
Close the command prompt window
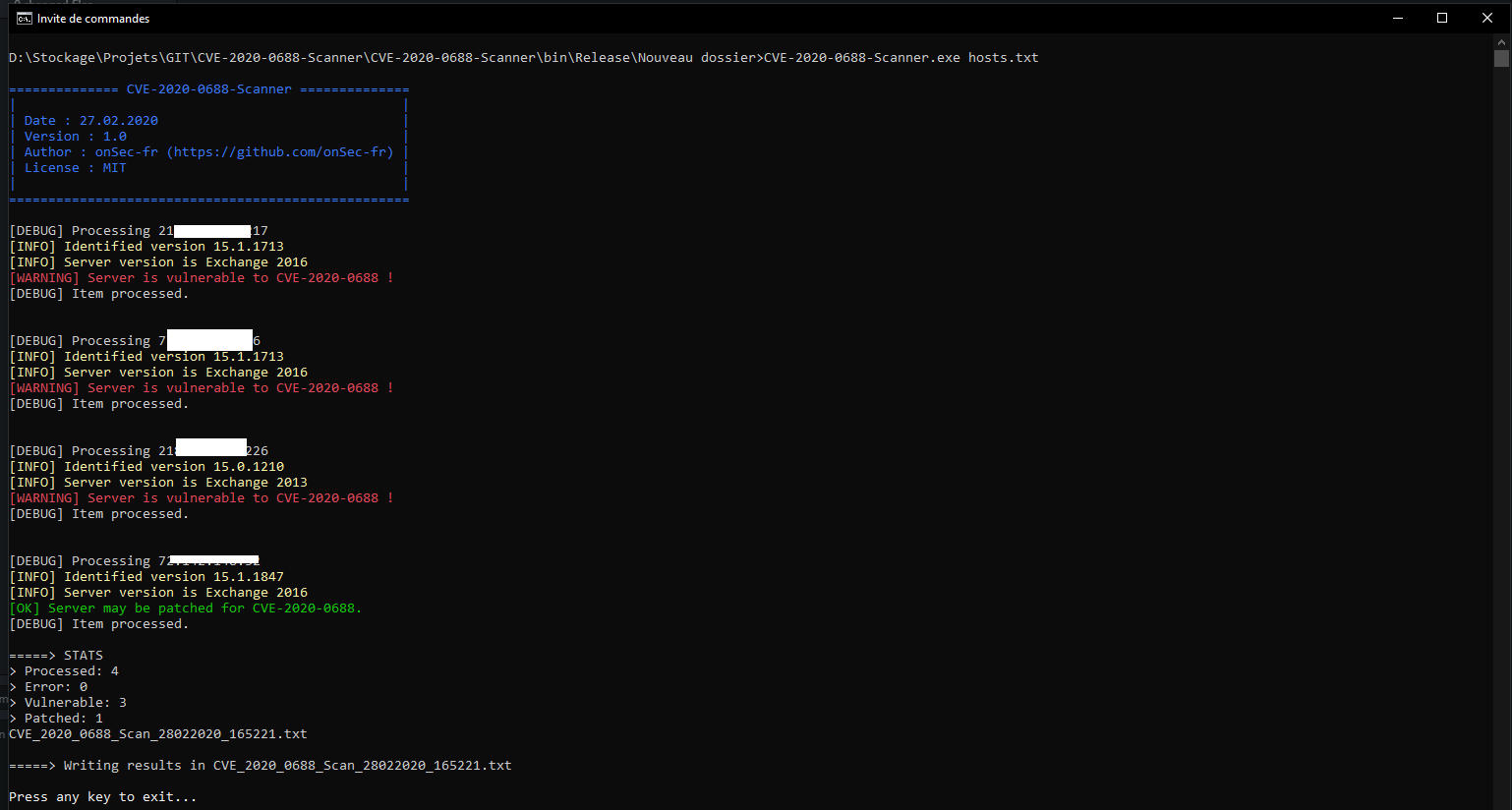pyautogui.click(x=1487, y=18)
